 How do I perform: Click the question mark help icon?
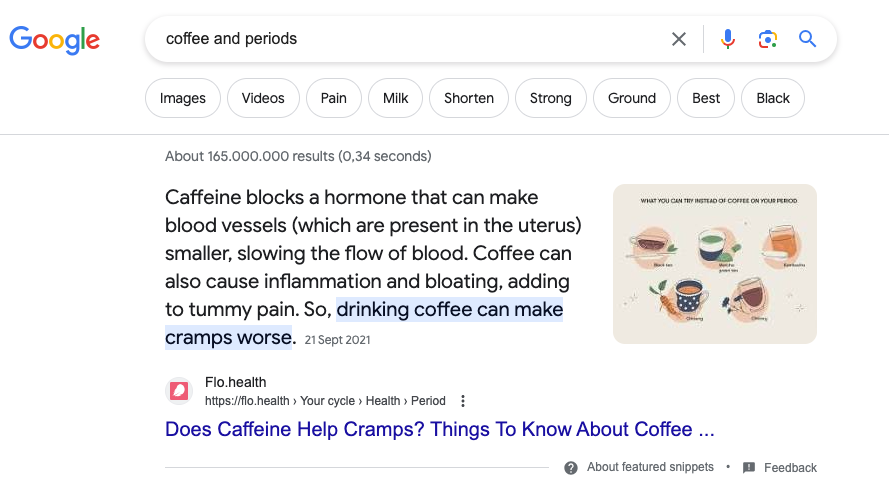571,468
